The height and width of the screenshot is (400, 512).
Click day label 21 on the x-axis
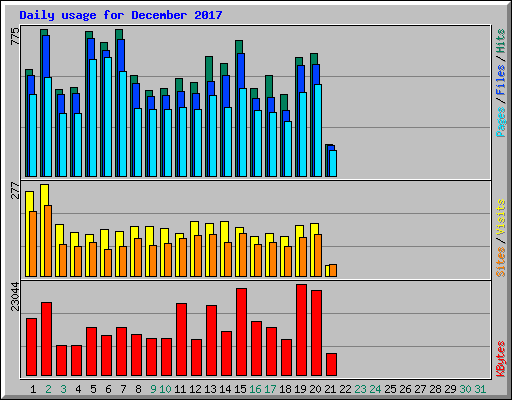(330, 389)
